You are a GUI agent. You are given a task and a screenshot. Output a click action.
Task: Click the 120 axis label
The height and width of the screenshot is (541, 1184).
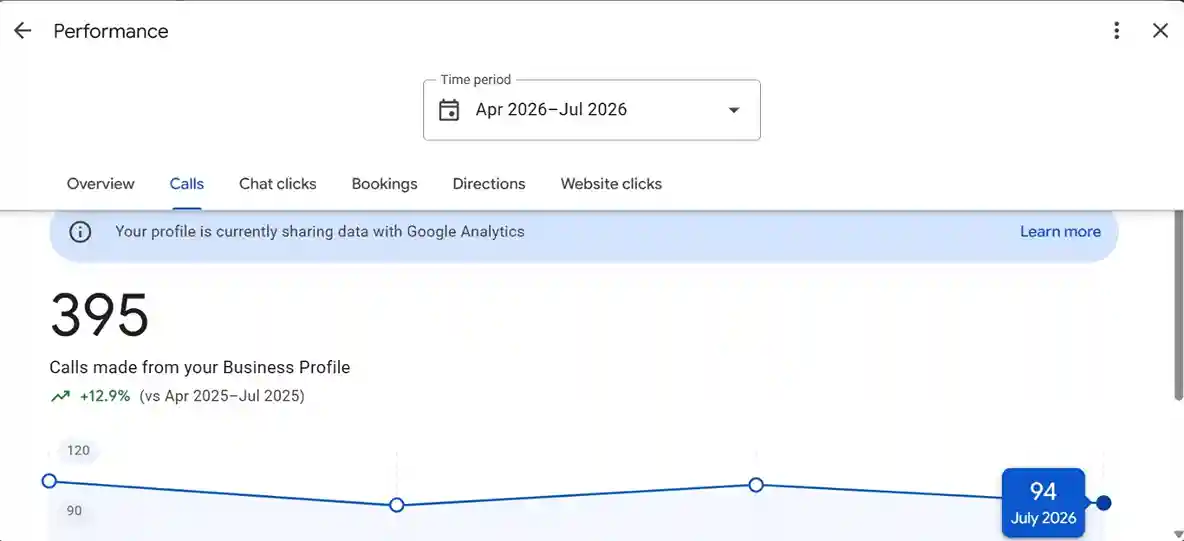click(x=79, y=451)
